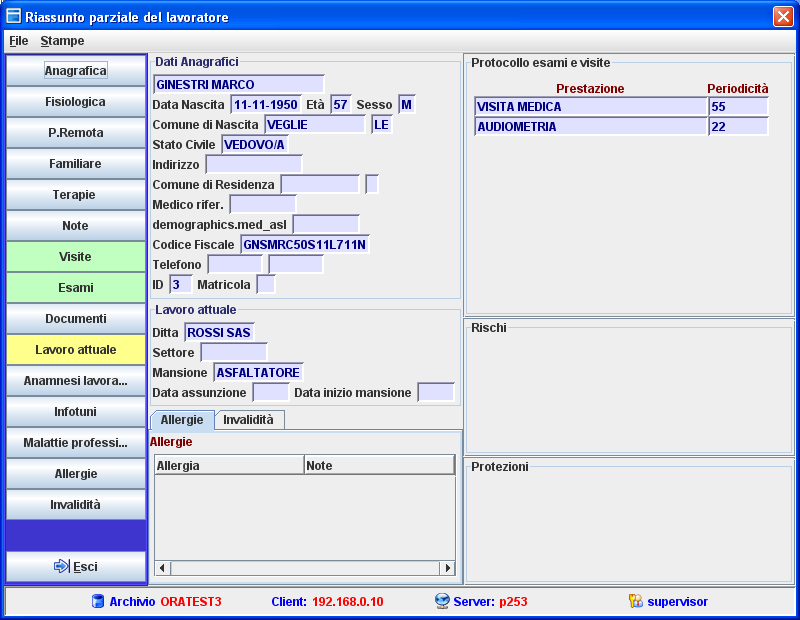Select the Lavoro attuale sidebar button
This screenshot has width=800, height=620.
pos(75,350)
